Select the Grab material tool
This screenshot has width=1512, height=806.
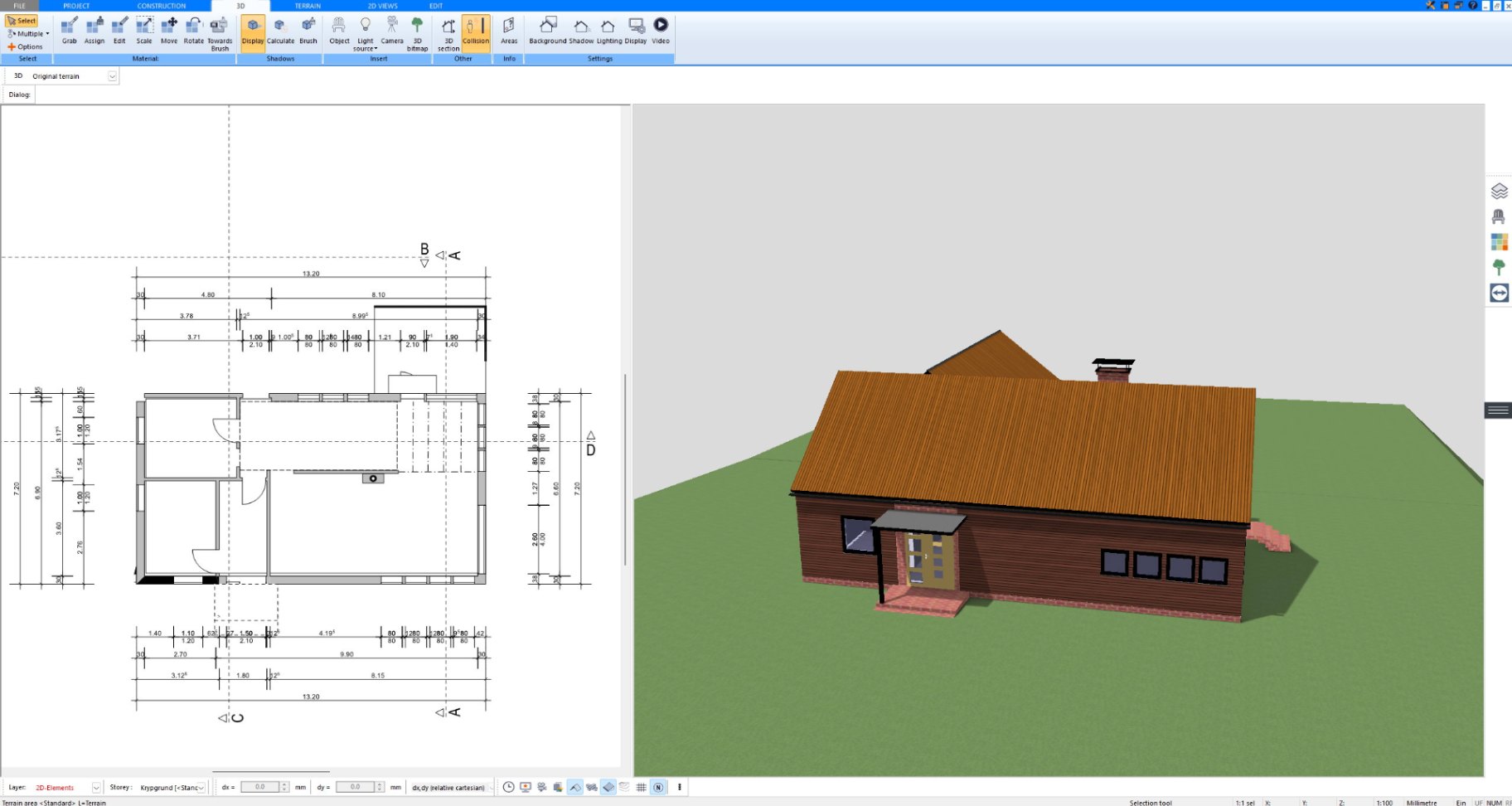70,31
